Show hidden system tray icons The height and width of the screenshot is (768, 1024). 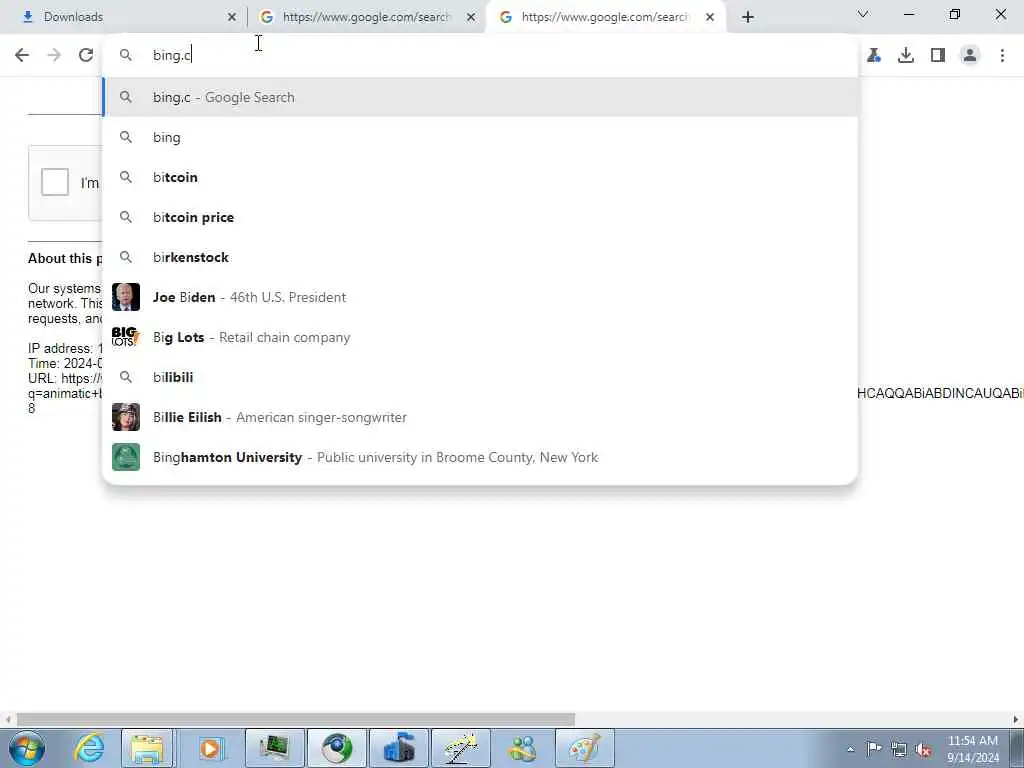(850, 749)
